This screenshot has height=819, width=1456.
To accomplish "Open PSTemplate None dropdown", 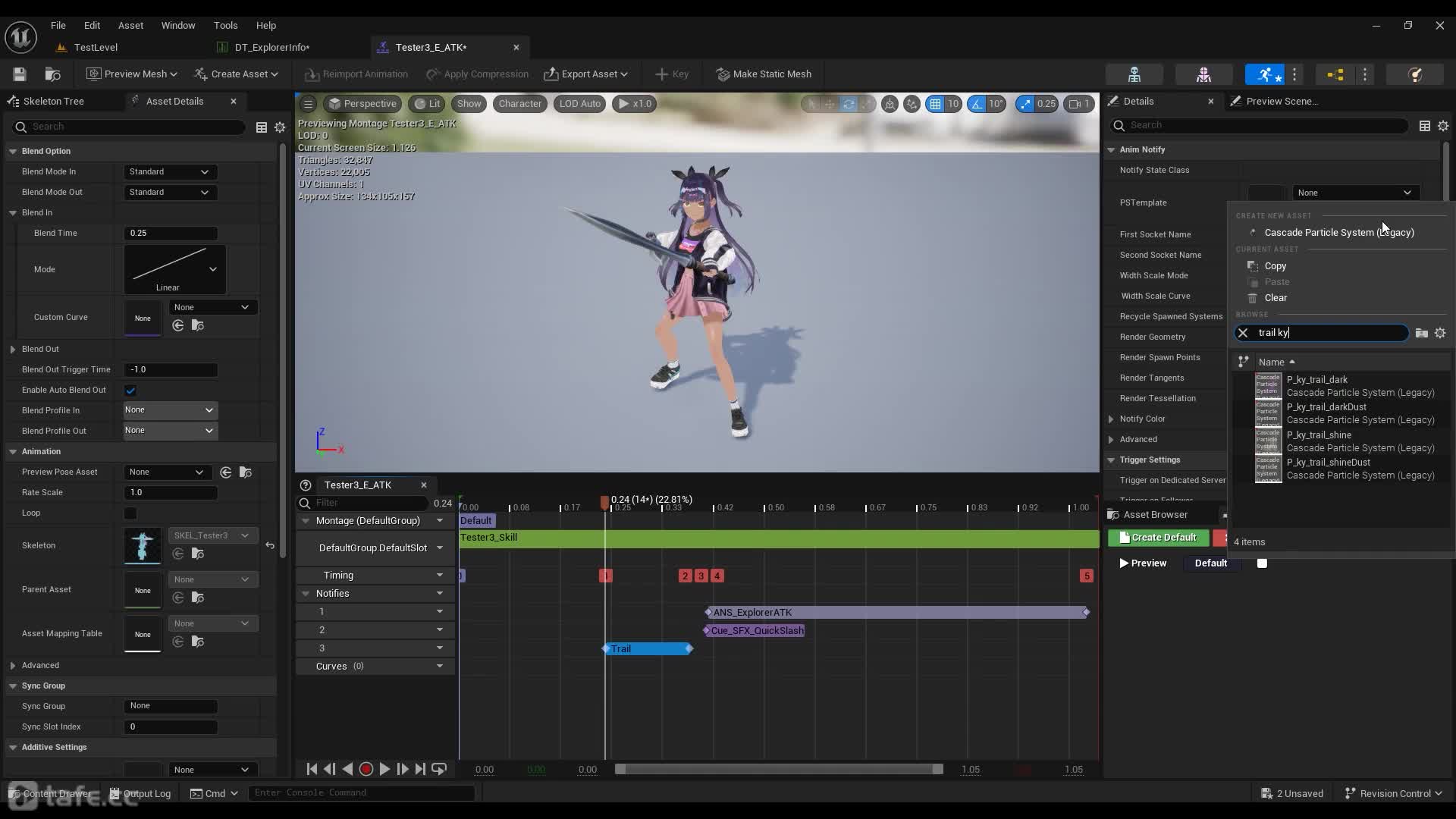I will 1355,193.
